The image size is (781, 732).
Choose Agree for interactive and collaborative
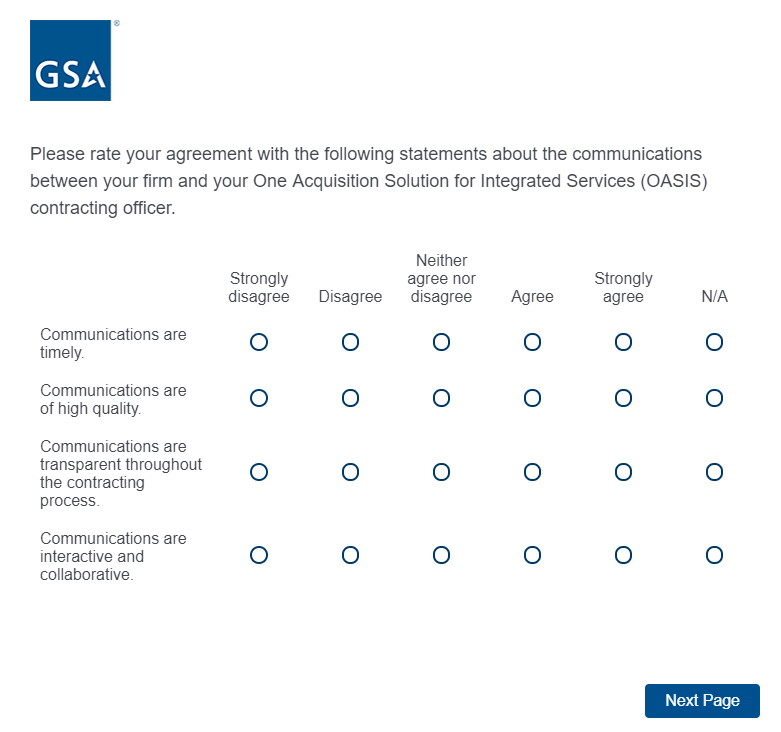pyautogui.click(x=532, y=555)
